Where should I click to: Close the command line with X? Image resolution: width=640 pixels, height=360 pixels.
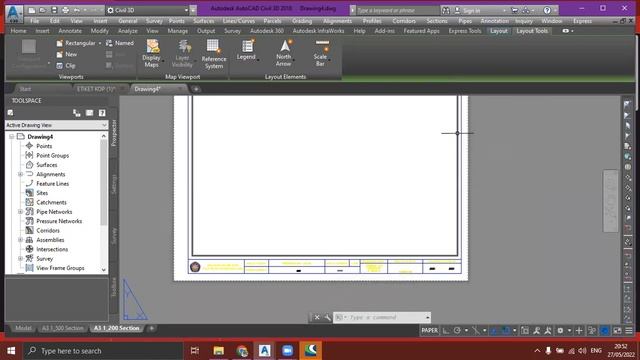(317, 317)
